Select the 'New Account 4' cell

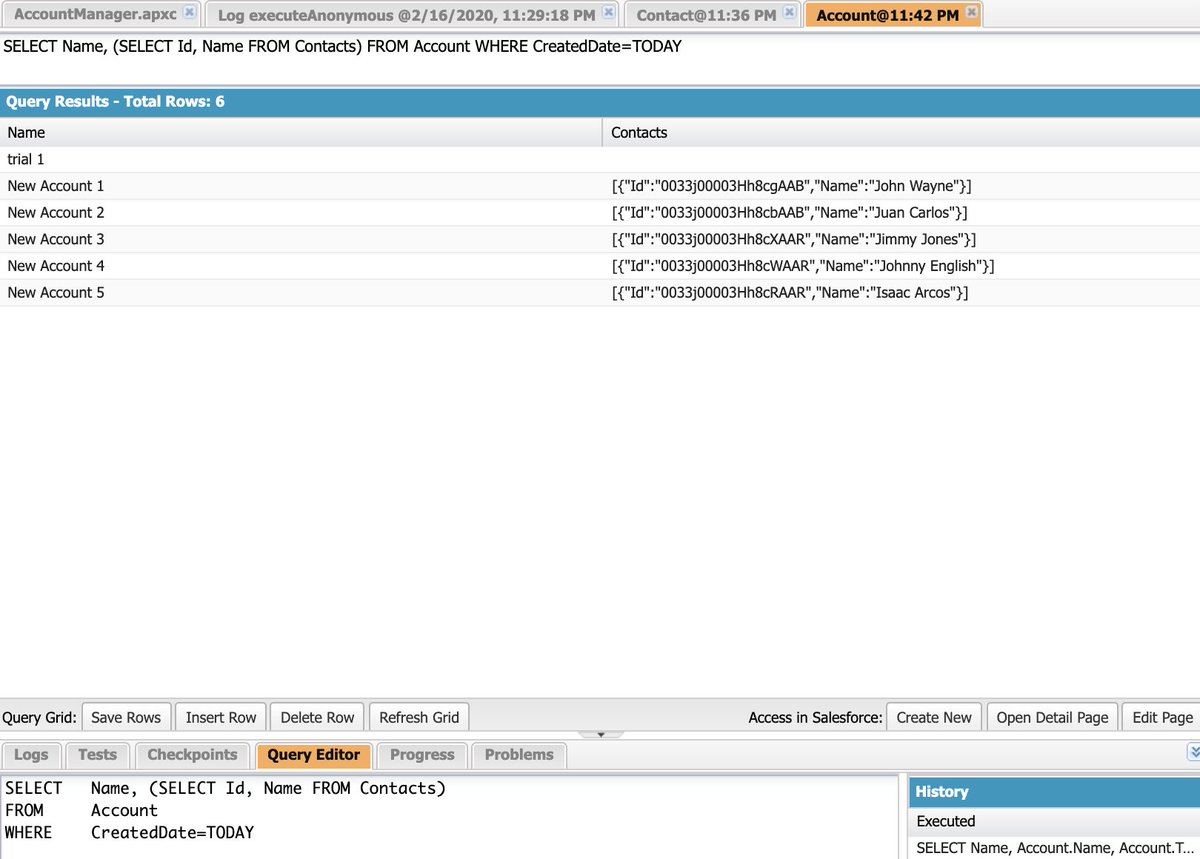301,266
